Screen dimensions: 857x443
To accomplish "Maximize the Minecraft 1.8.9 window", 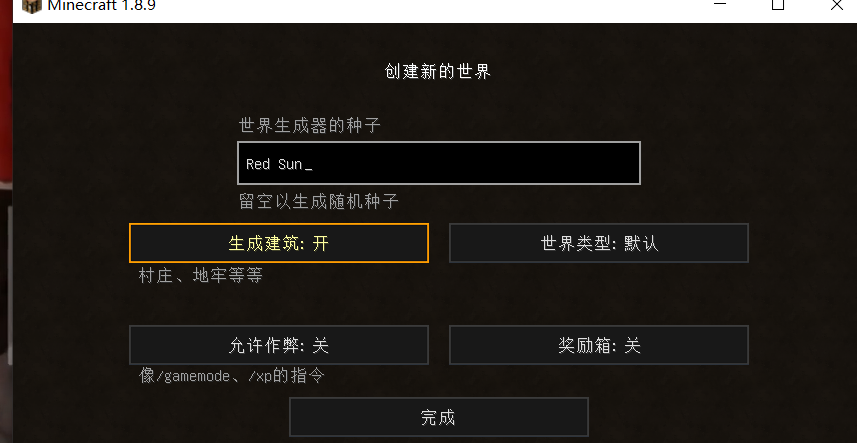I will click(777, 5).
